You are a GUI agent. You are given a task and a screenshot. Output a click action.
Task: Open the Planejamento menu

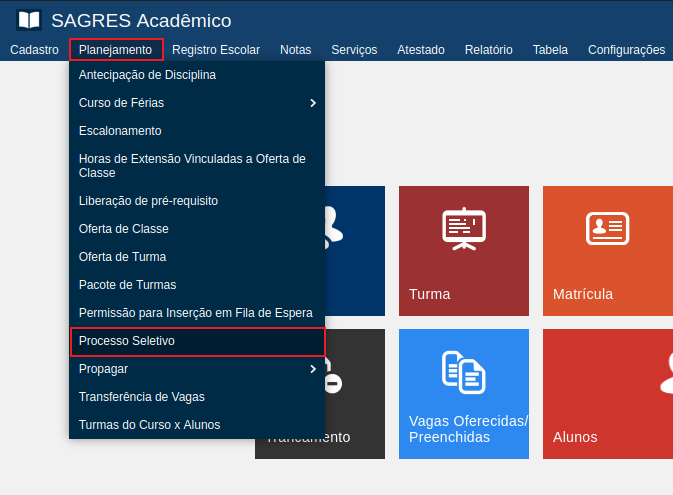point(116,49)
